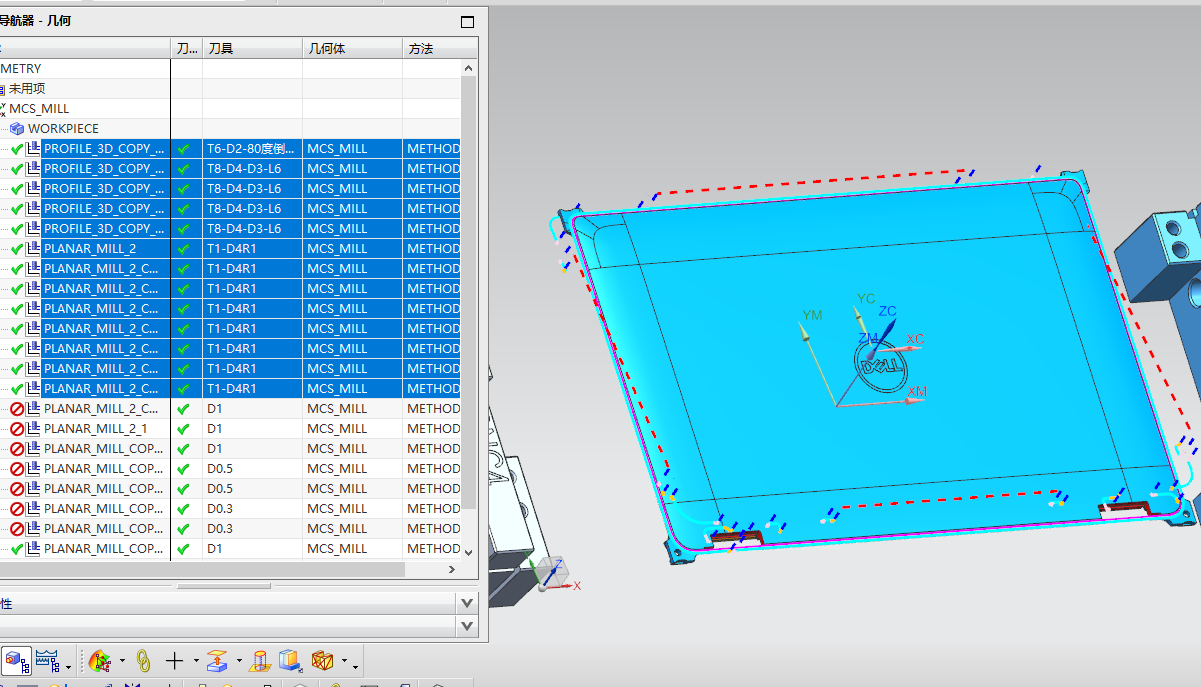The image size is (1201, 687).
Task: Click the red wireframe box icon
Action: [322, 660]
